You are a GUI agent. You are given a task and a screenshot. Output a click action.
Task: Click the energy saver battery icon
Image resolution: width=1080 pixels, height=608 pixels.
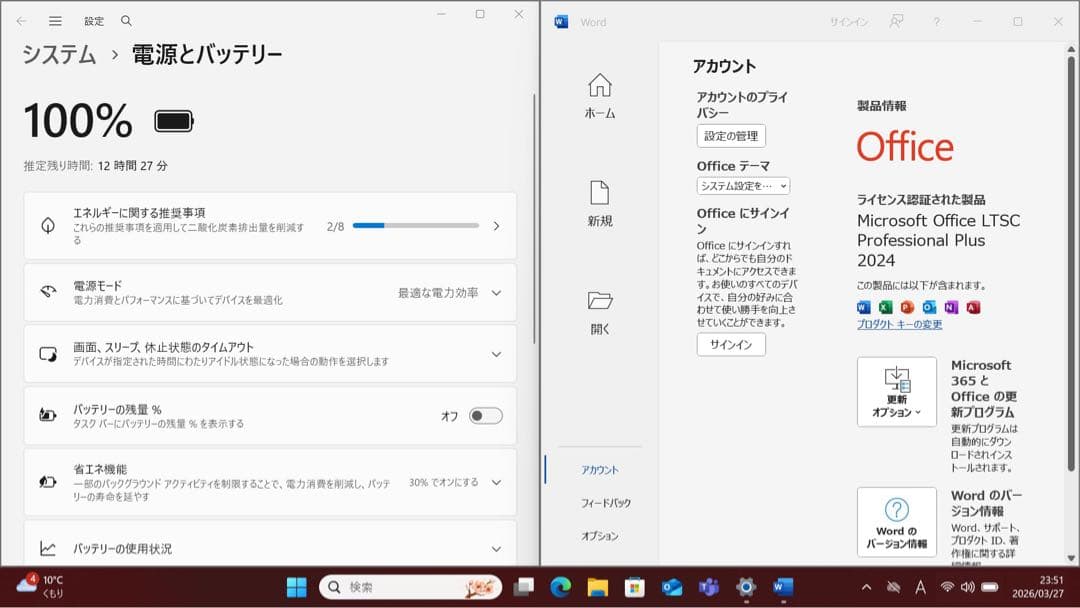point(48,482)
